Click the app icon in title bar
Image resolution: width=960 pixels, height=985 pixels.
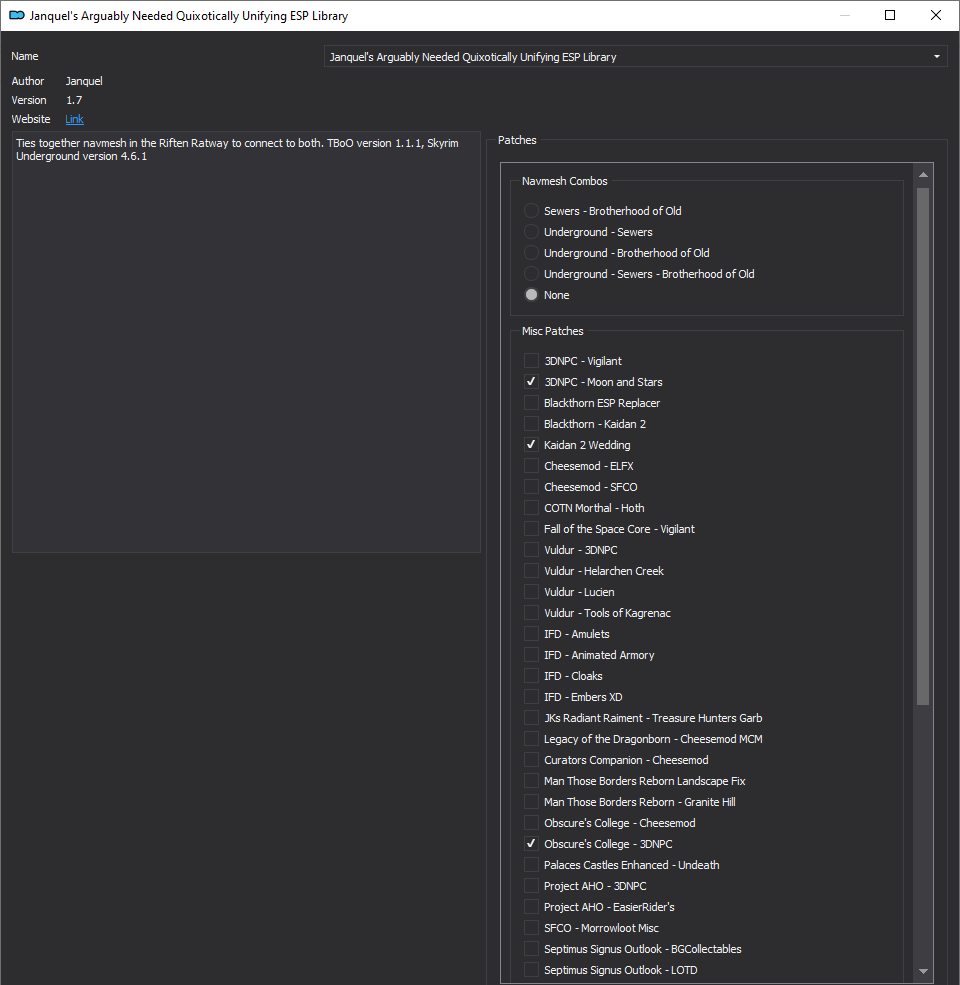coord(16,15)
